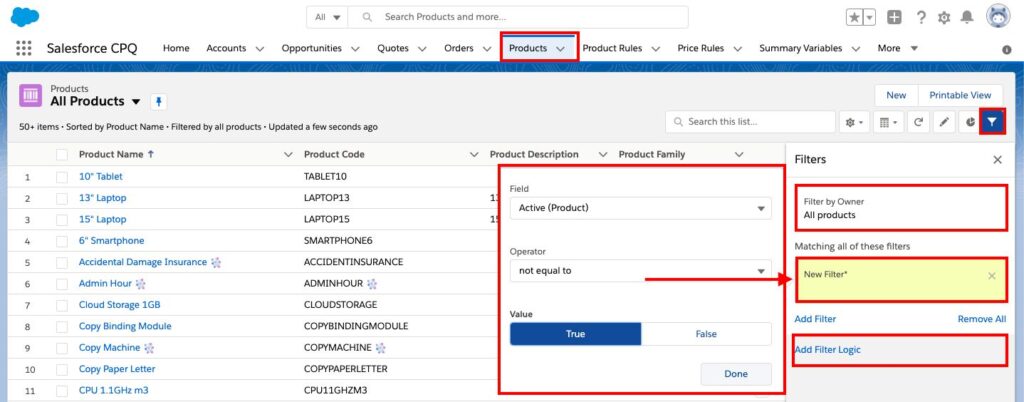Check the 6" Smartphone row checkbox

click(62, 241)
